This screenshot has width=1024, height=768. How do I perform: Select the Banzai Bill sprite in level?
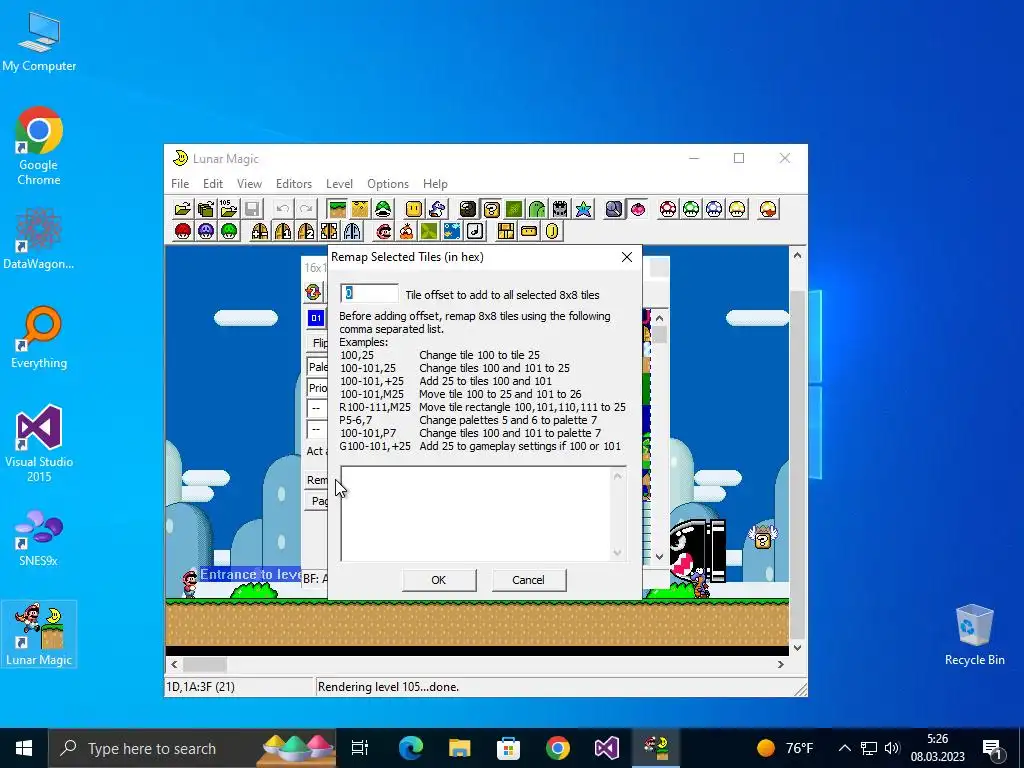click(696, 550)
